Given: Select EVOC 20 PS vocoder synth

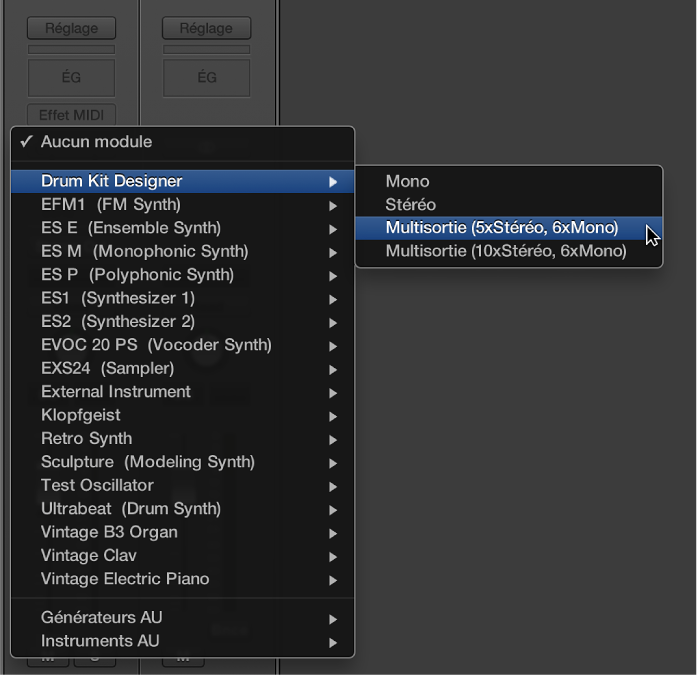Looking at the screenshot, I should coord(183,345).
